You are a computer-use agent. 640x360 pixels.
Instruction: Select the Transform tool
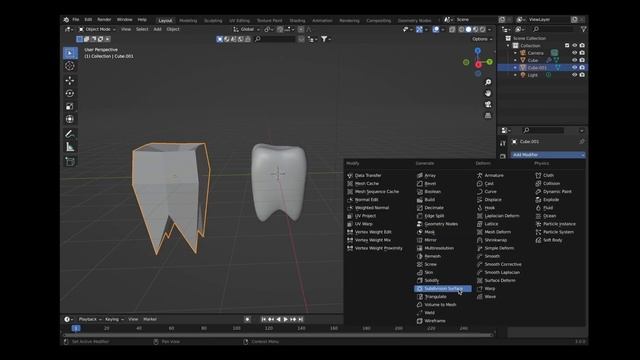(70, 119)
